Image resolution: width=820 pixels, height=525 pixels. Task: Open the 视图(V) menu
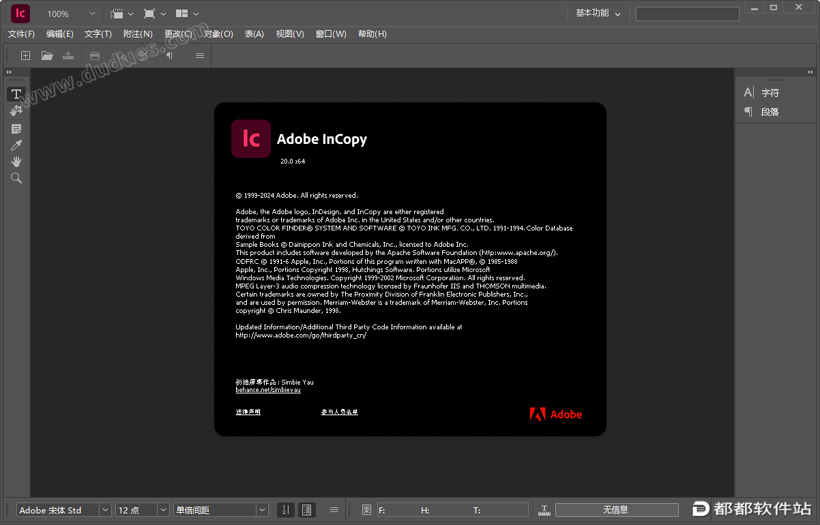[290, 34]
